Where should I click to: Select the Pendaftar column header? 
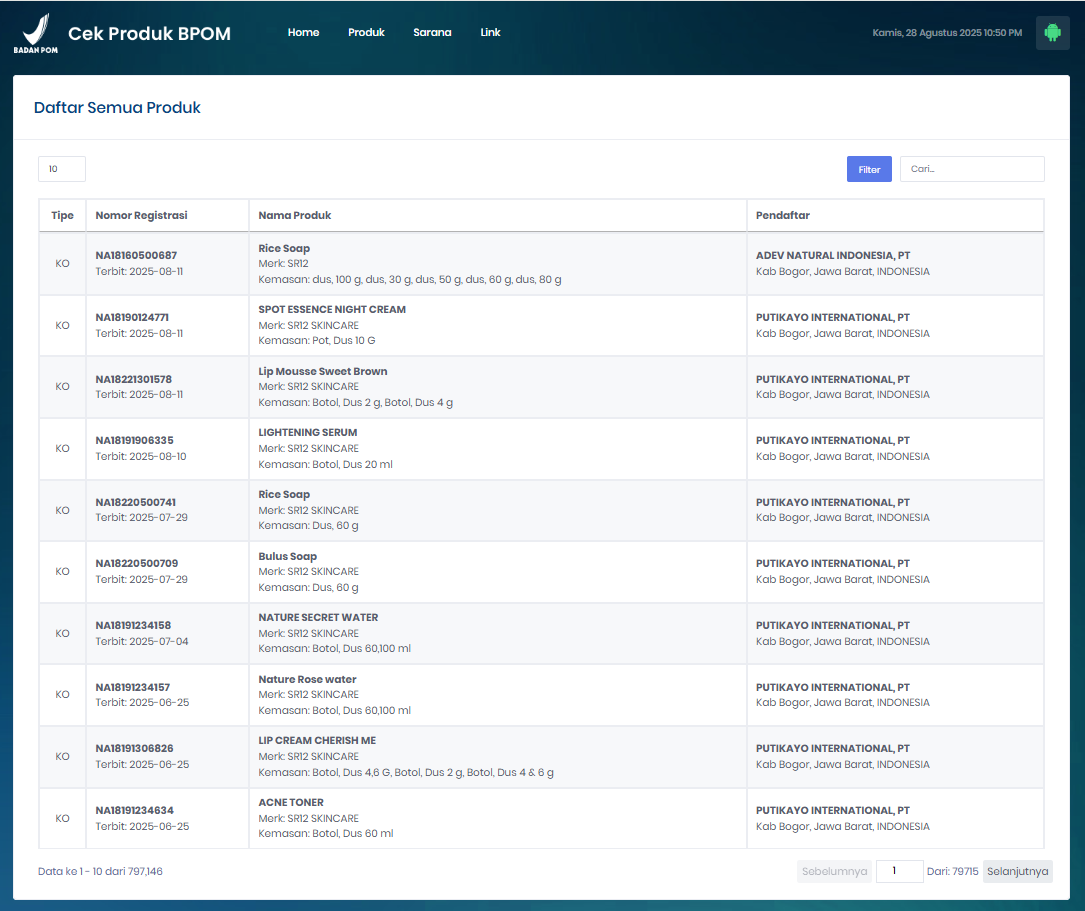coord(783,215)
